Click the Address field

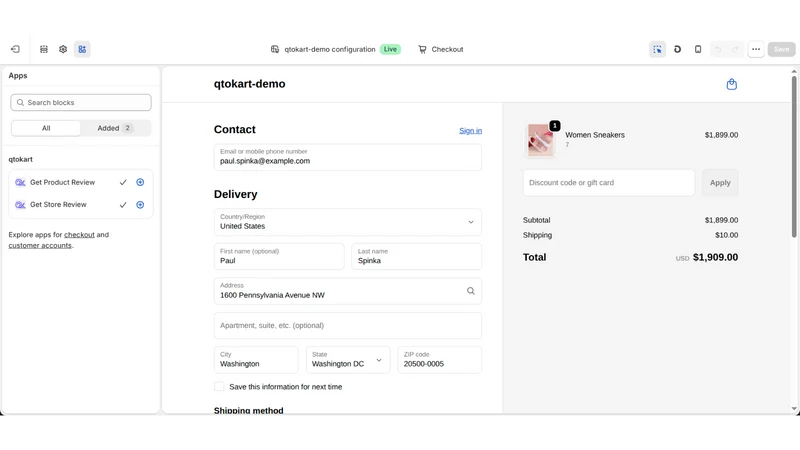click(347, 291)
